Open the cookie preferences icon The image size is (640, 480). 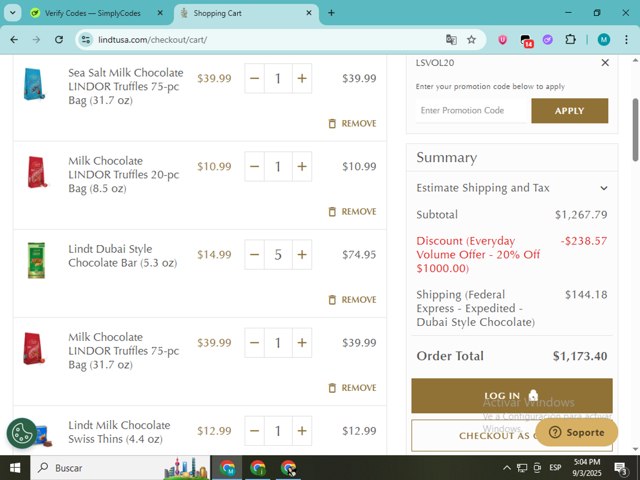[22, 433]
